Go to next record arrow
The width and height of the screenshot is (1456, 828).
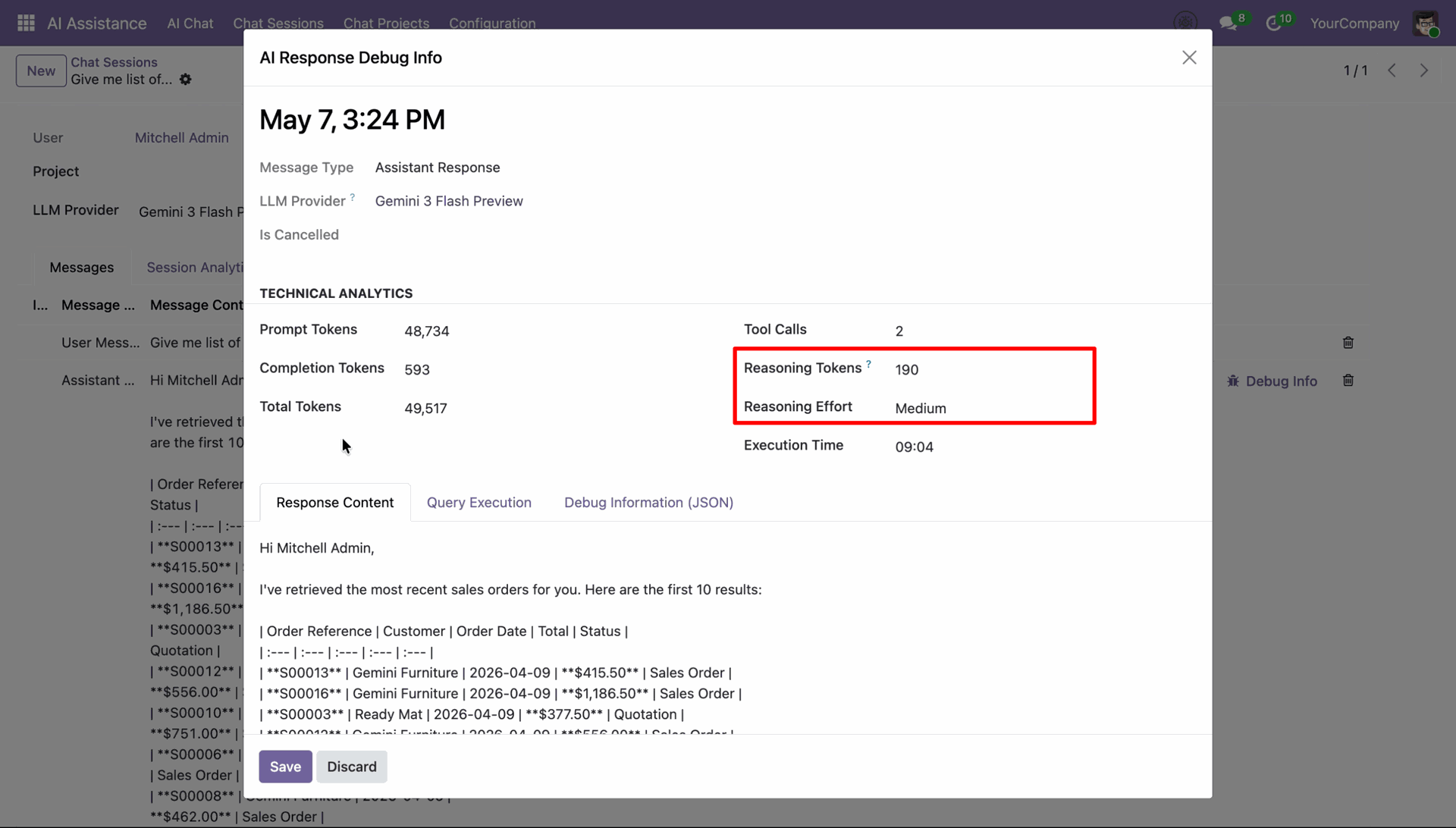click(1424, 71)
